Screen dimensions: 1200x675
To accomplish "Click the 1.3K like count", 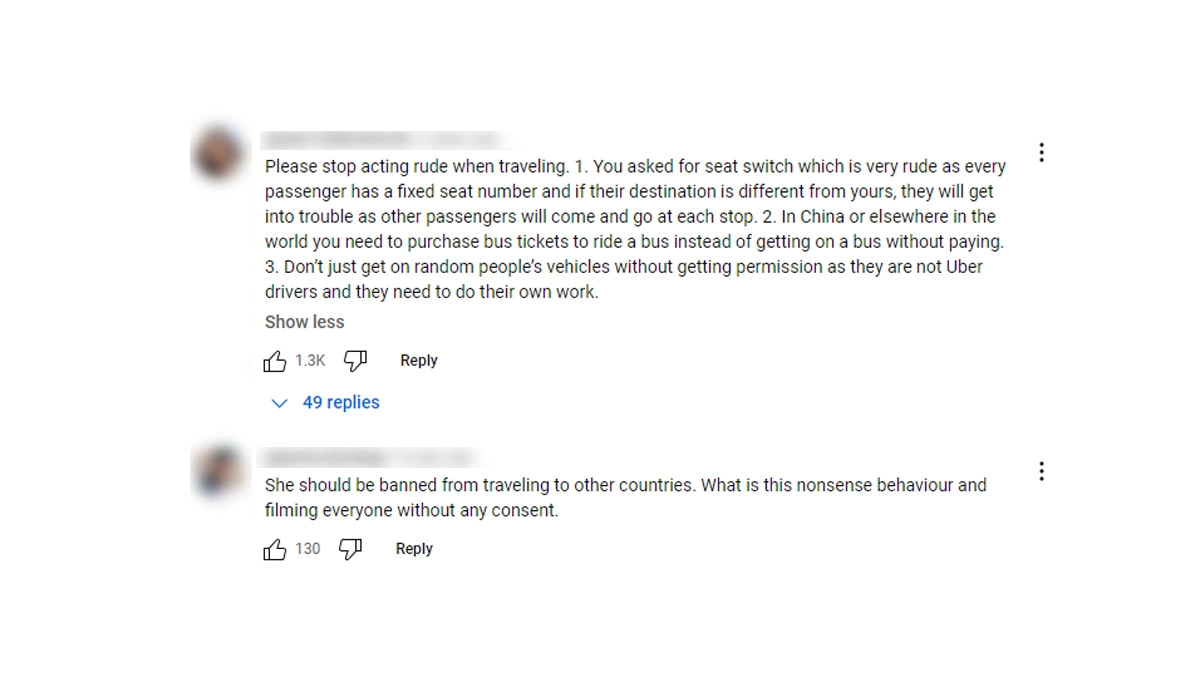I will pyautogui.click(x=310, y=361).
